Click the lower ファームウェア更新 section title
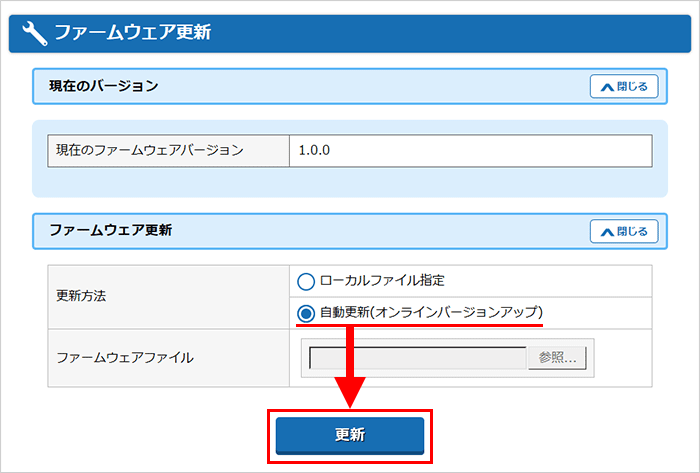This screenshot has height=473, width=700. 111,231
